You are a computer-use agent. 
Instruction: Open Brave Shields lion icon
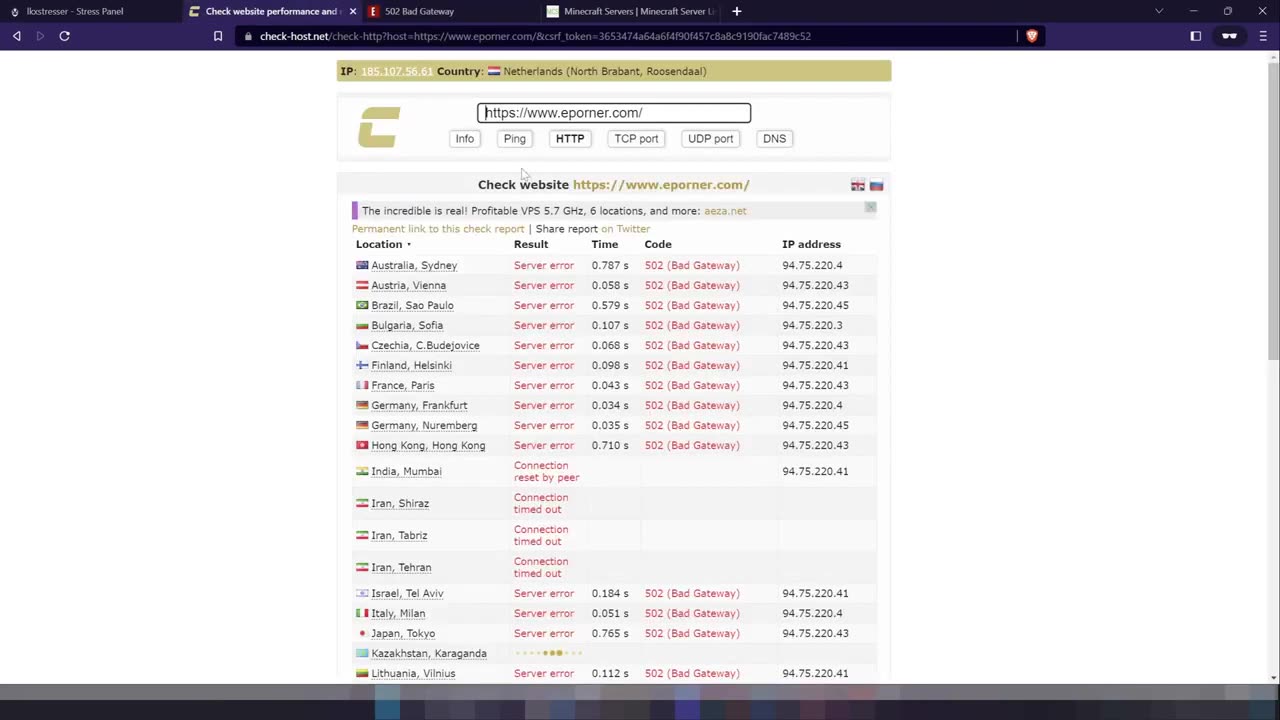pos(1032,36)
